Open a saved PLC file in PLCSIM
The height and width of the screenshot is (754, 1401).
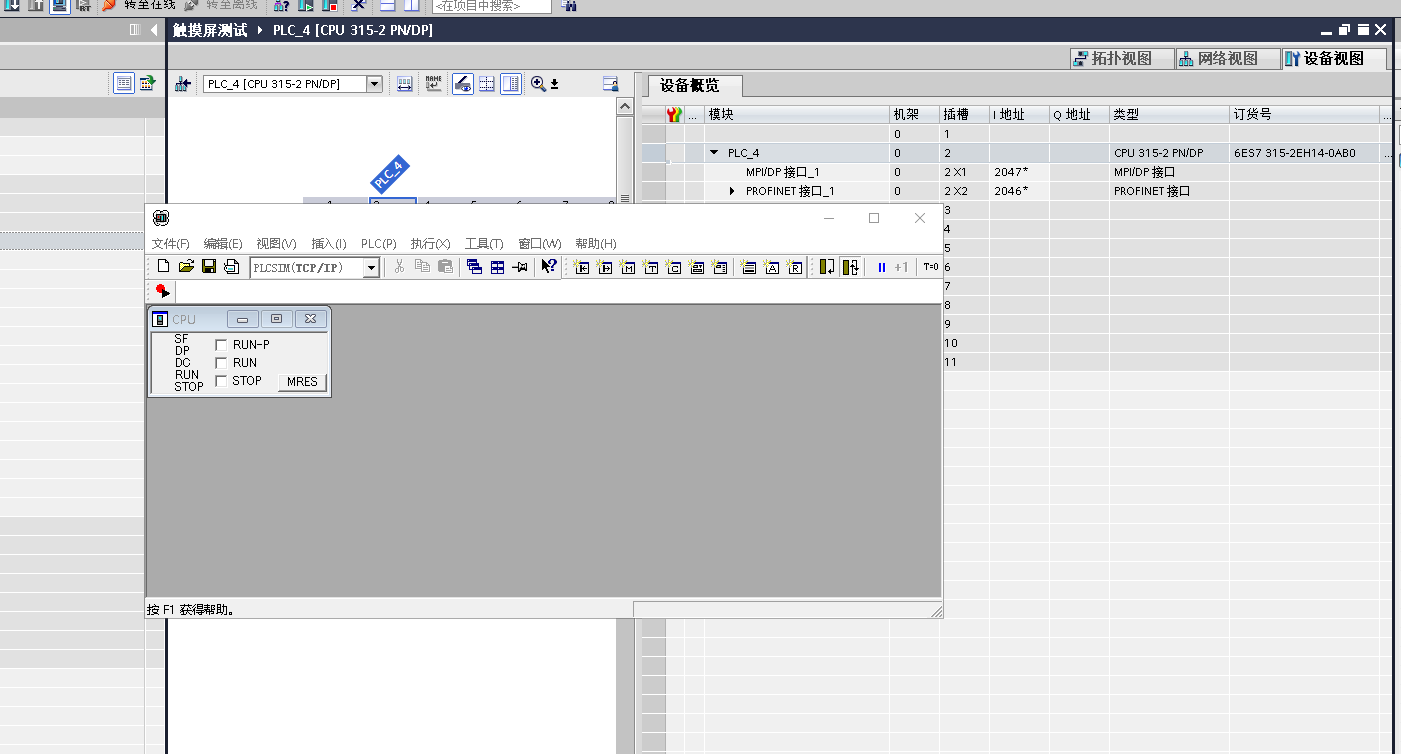pos(186,266)
